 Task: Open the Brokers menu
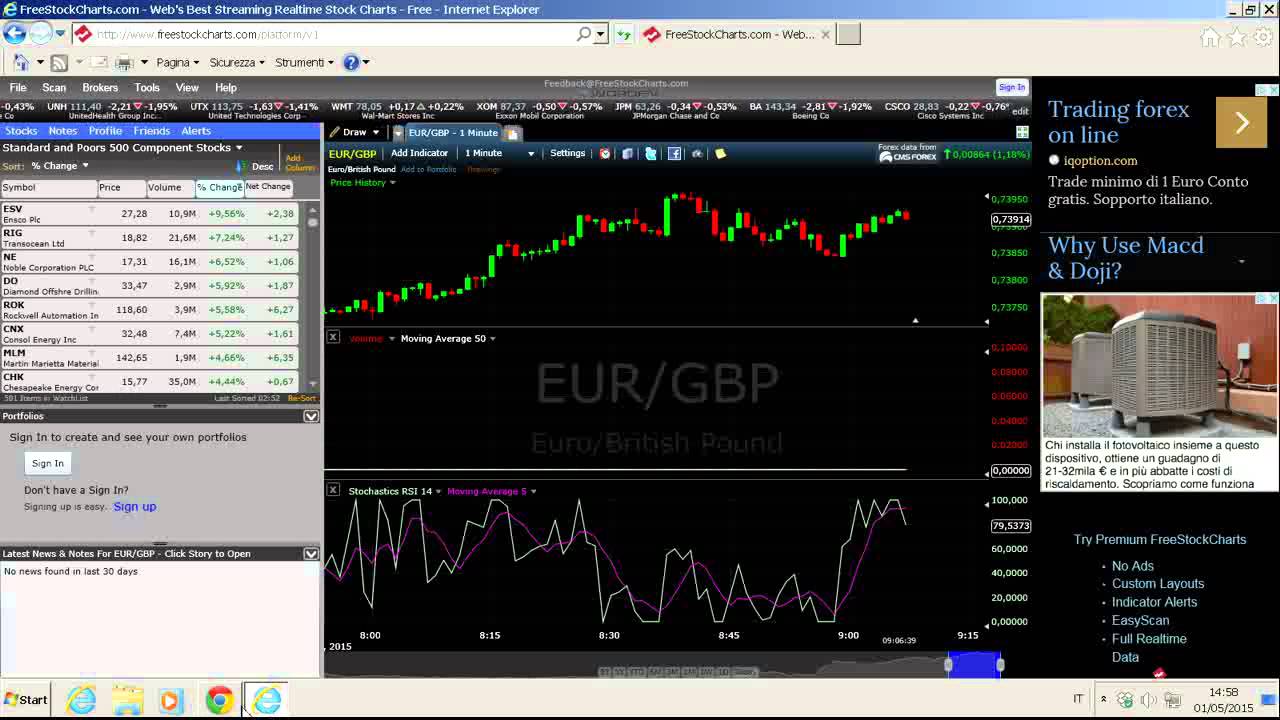click(100, 88)
